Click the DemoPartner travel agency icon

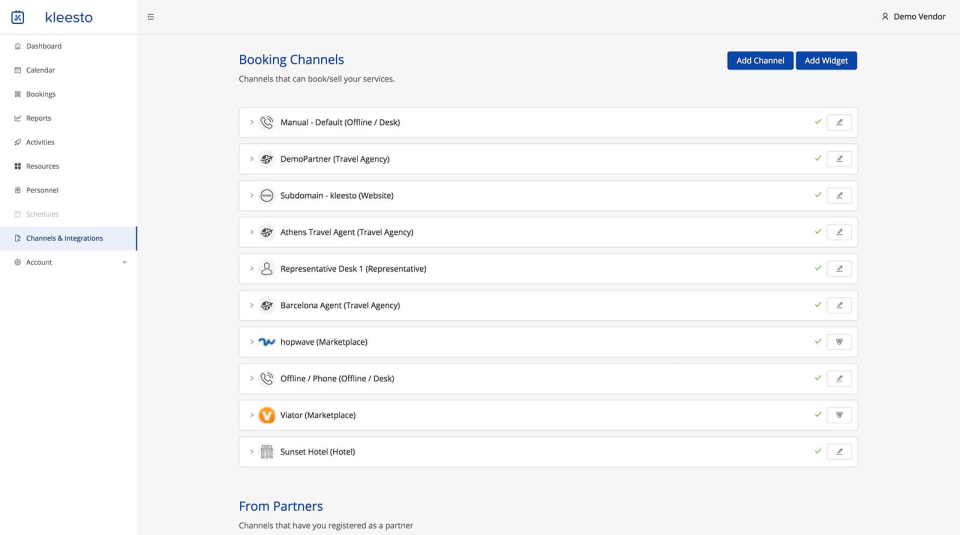tap(266, 159)
